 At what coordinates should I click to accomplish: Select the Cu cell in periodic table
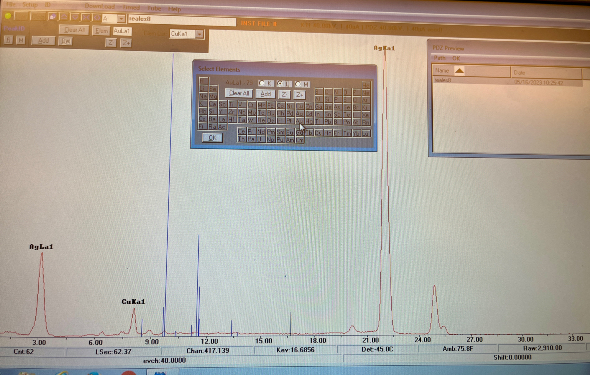(x=300, y=106)
